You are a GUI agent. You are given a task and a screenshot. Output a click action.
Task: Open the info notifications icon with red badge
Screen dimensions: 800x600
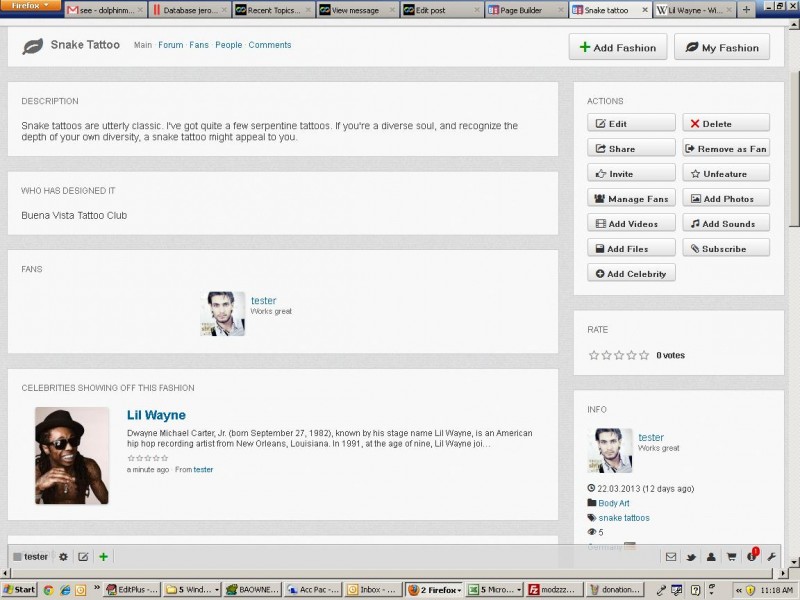pyautogui.click(x=752, y=555)
